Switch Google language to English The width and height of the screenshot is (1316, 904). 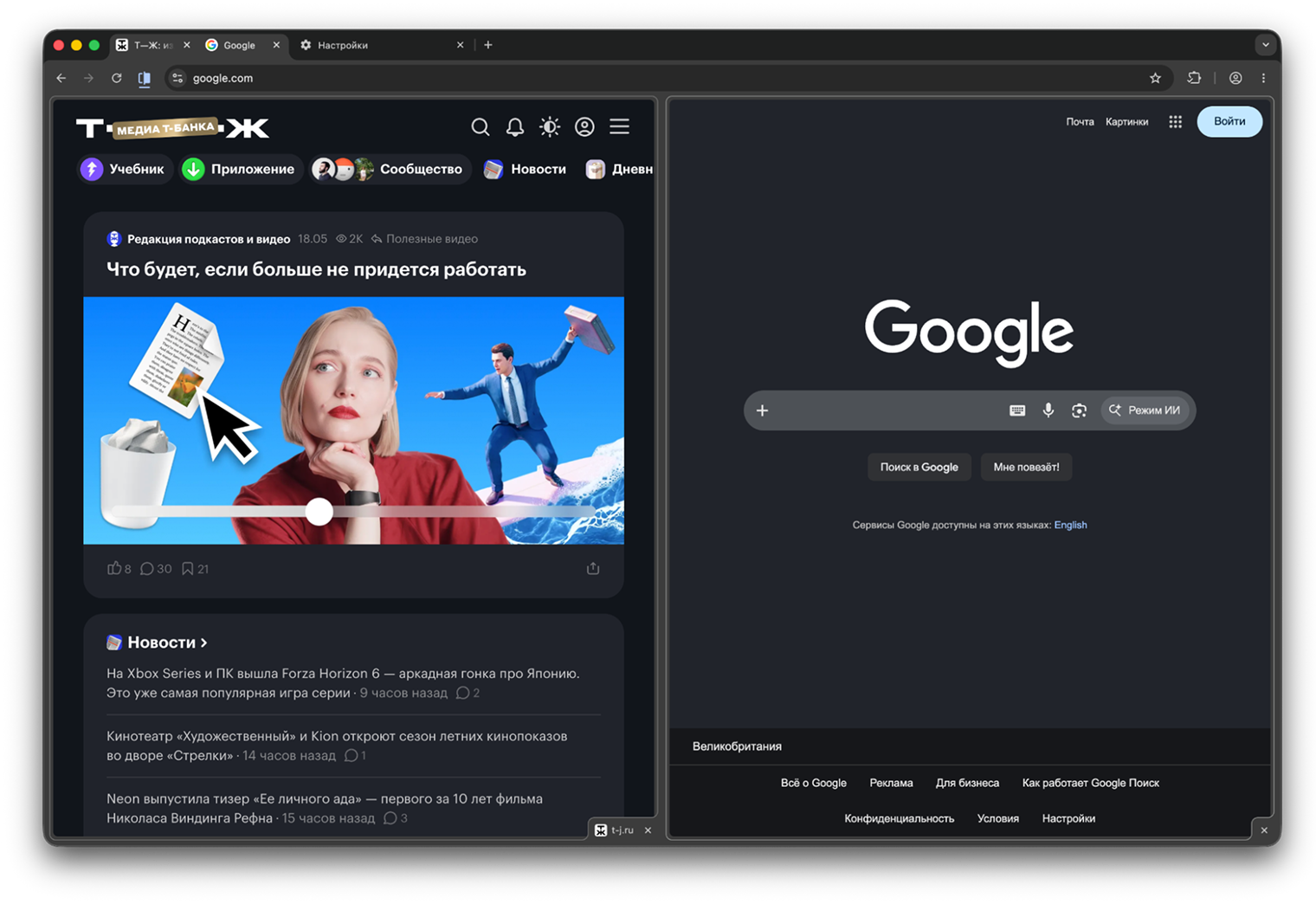click(x=1070, y=525)
